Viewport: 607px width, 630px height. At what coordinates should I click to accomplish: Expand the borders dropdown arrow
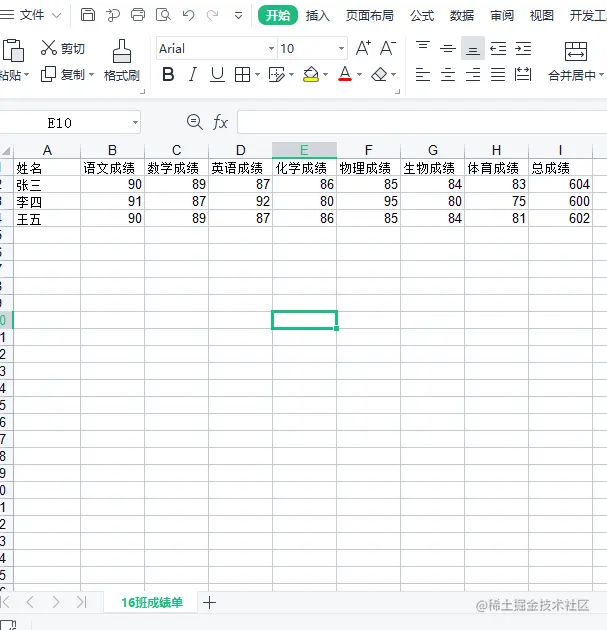[x=258, y=75]
